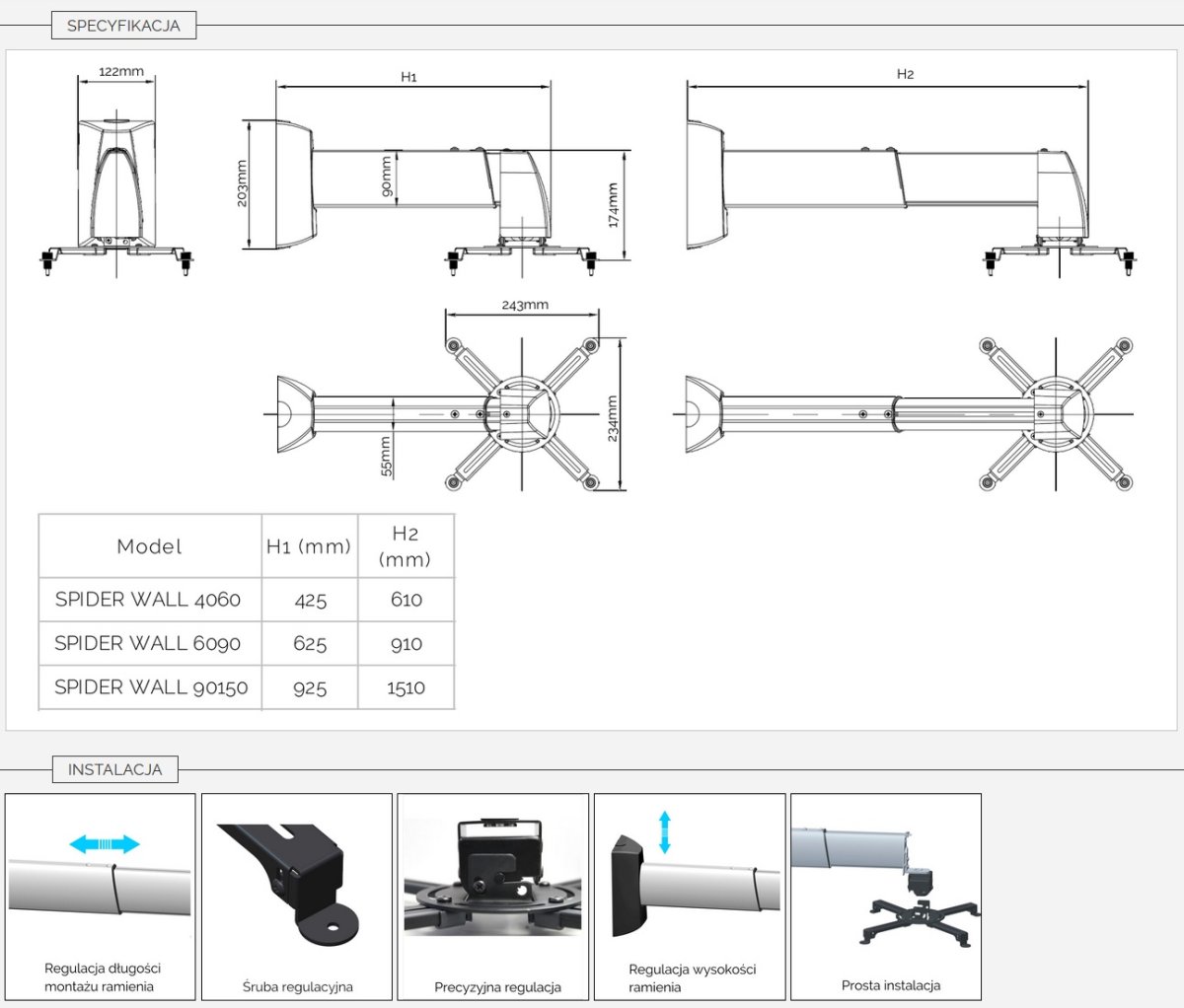
Task: Select the SPECYFIKACJA section heading
Action: [123, 26]
